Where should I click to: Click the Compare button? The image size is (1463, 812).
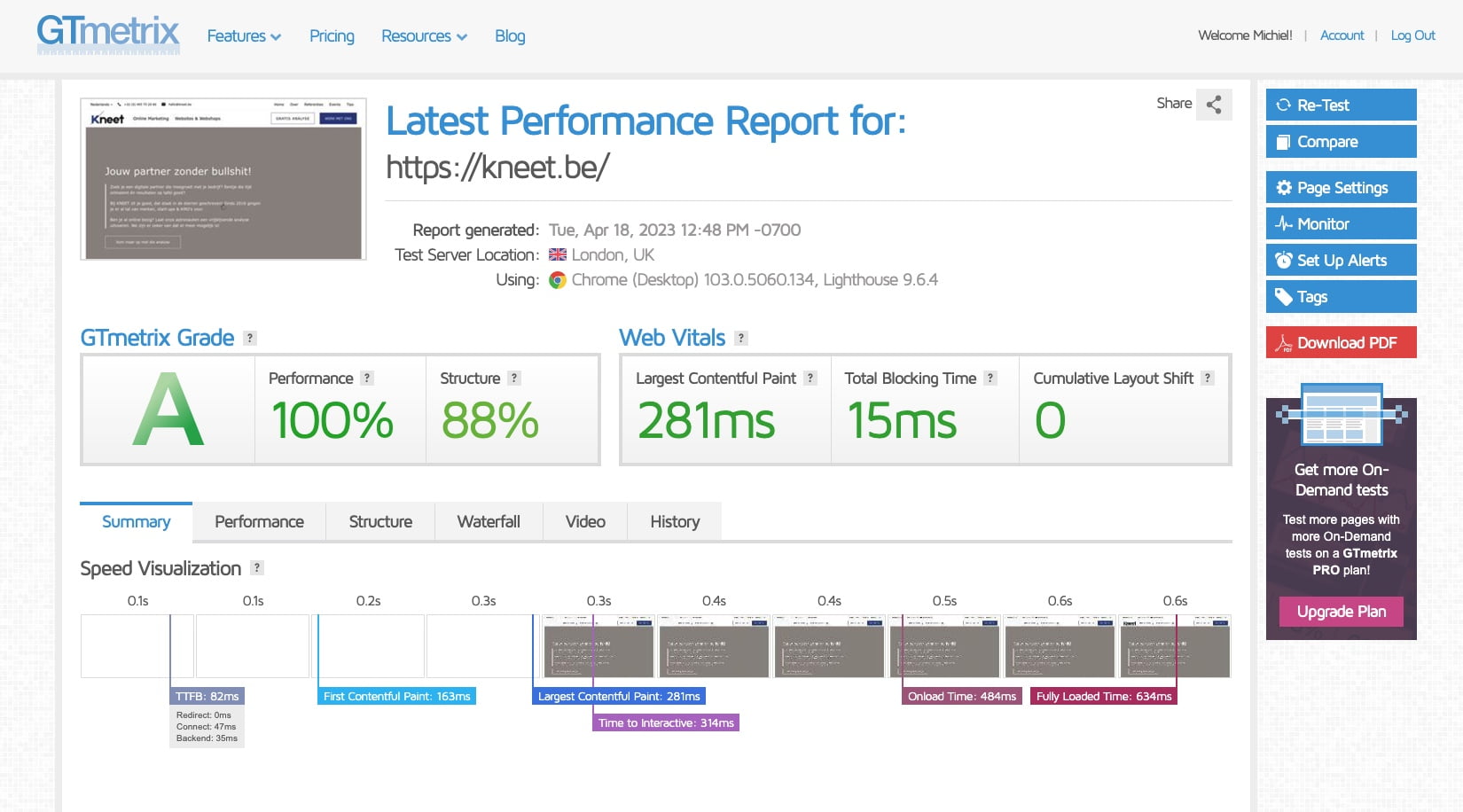point(1342,142)
